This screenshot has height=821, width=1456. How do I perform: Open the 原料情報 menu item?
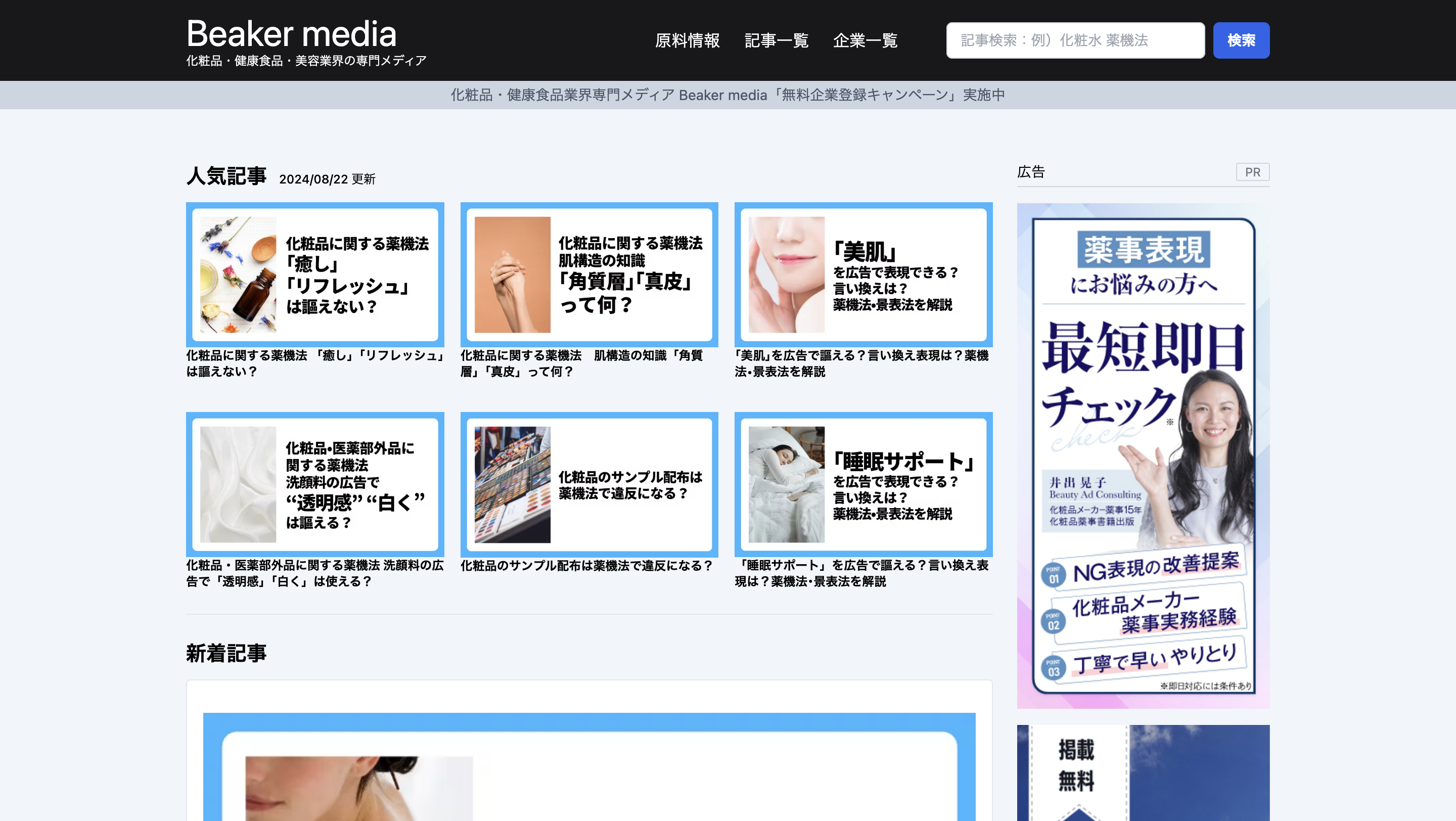coord(687,40)
